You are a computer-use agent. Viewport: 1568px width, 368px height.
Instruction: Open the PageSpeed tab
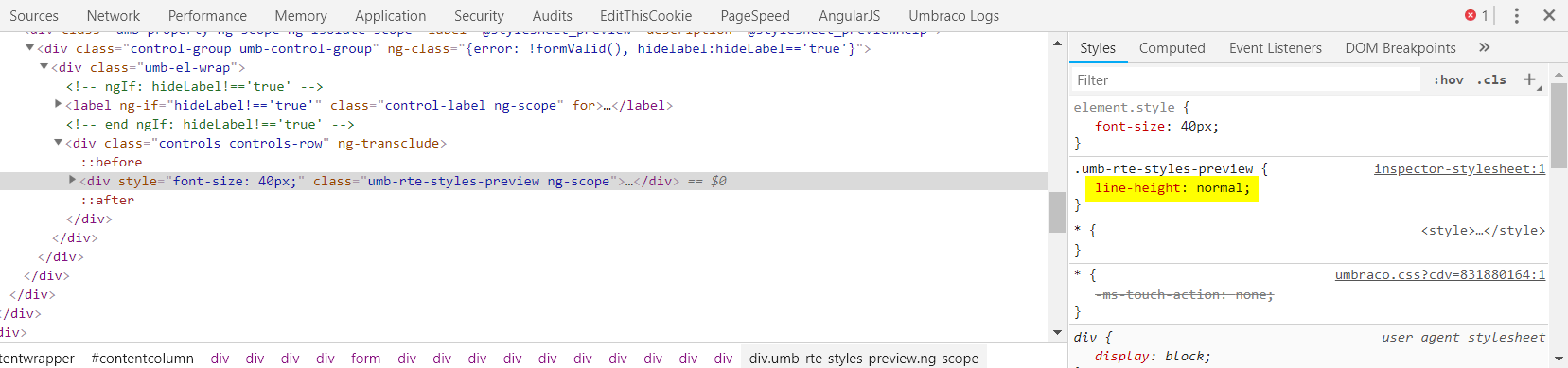click(x=755, y=16)
